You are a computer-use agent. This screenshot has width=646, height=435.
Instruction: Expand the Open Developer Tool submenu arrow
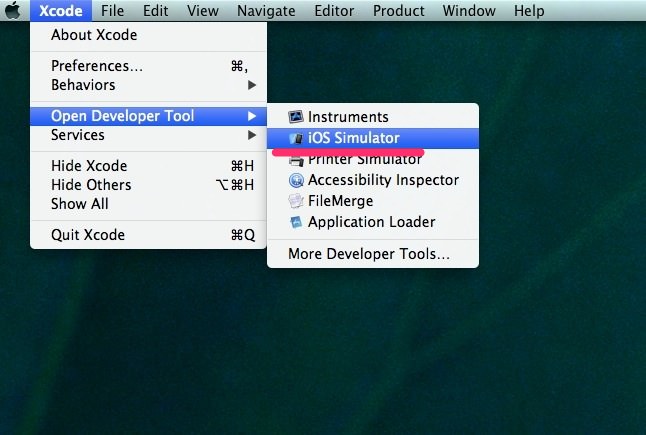[x=252, y=116]
